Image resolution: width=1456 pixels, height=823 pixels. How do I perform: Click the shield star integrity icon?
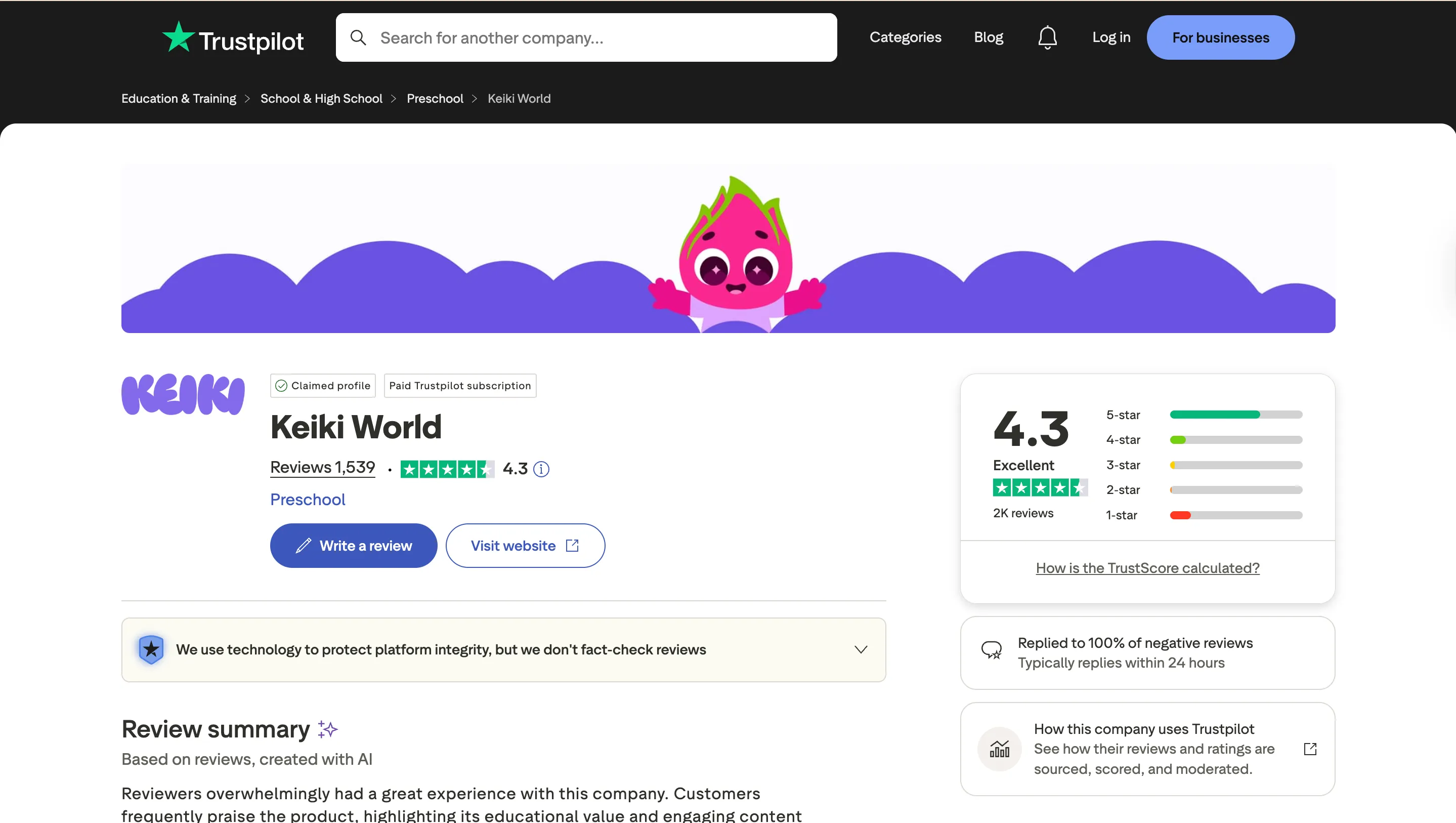151,649
